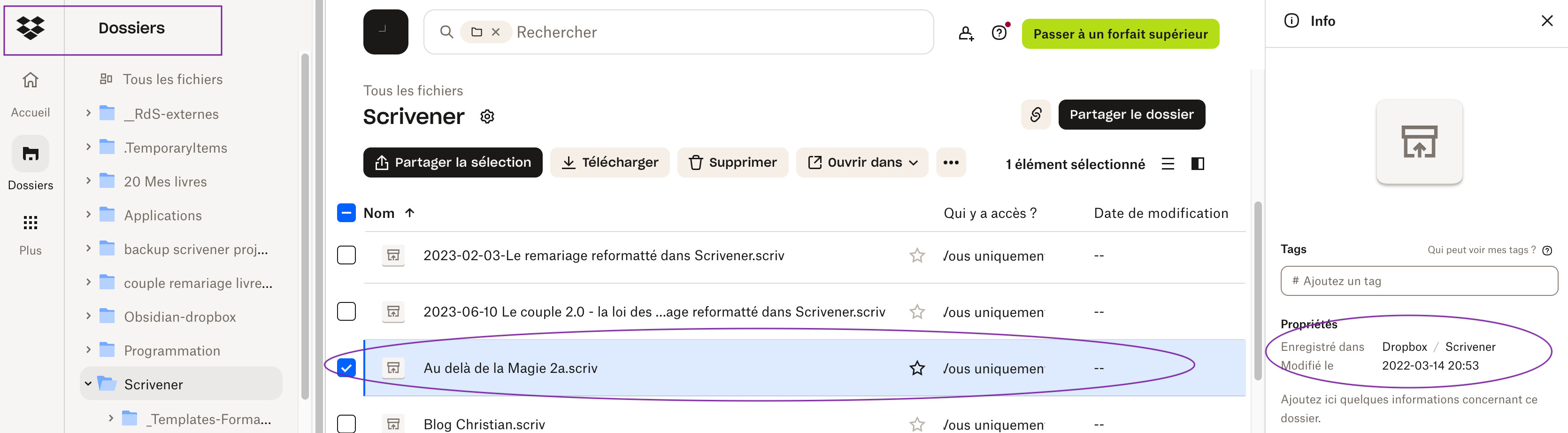
Task: Expand the Applications folder
Action: (88, 214)
